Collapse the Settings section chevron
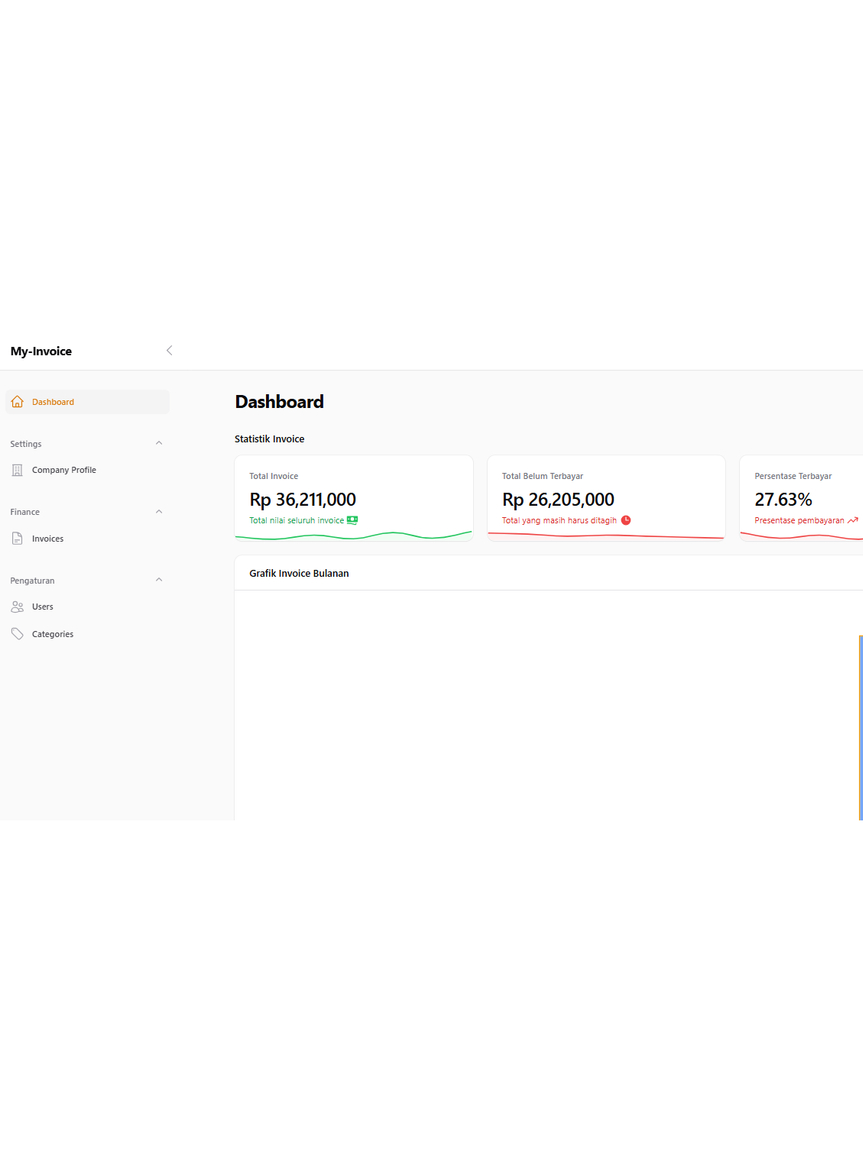The height and width of the screenshot is (1150, 863). [x=159, y=443]
